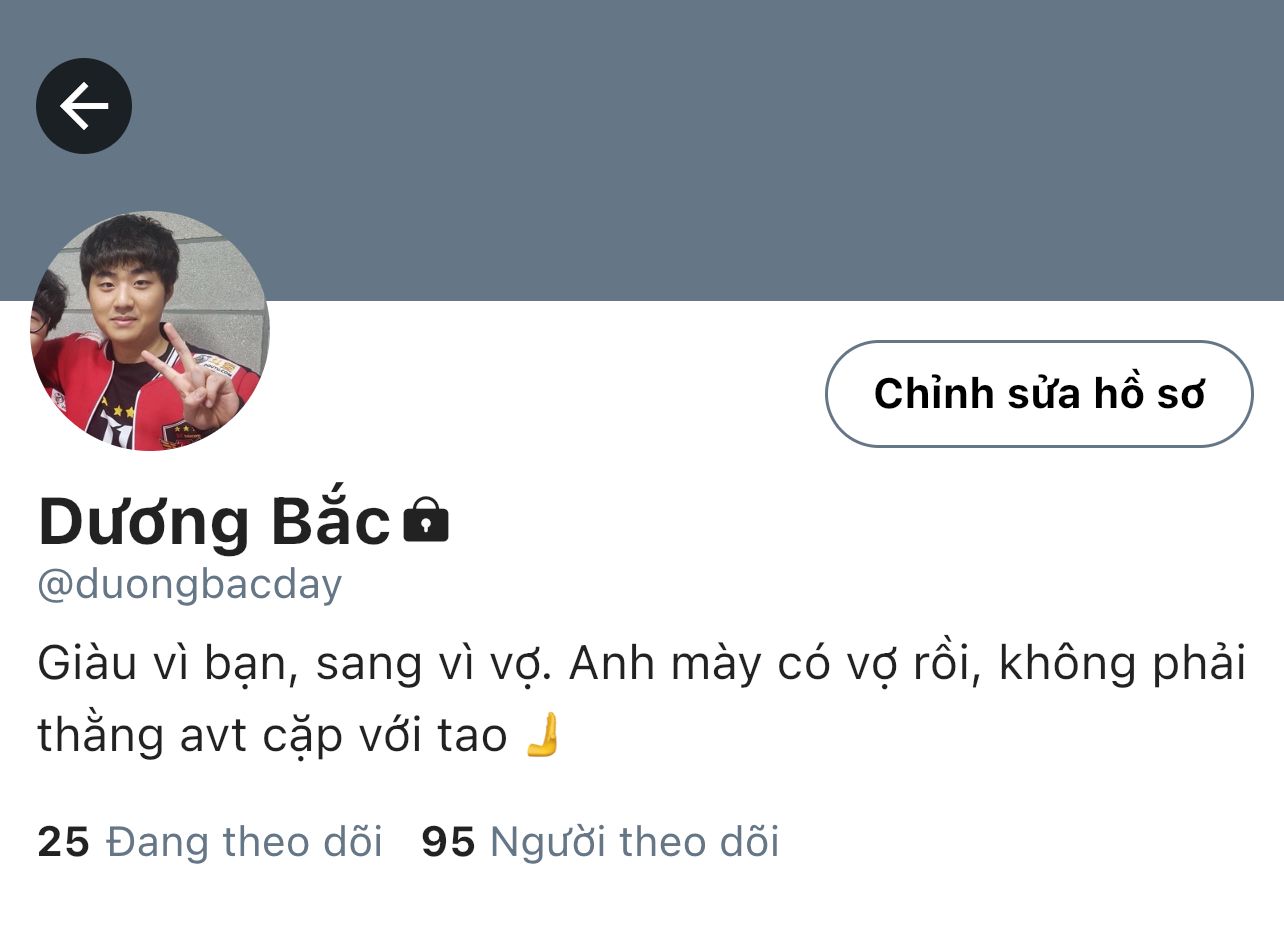Image resolution: width=1284 pixels, height=949 pixels.
Task: Select the display name Dương Bắc
Action: (x=214, y=521)
